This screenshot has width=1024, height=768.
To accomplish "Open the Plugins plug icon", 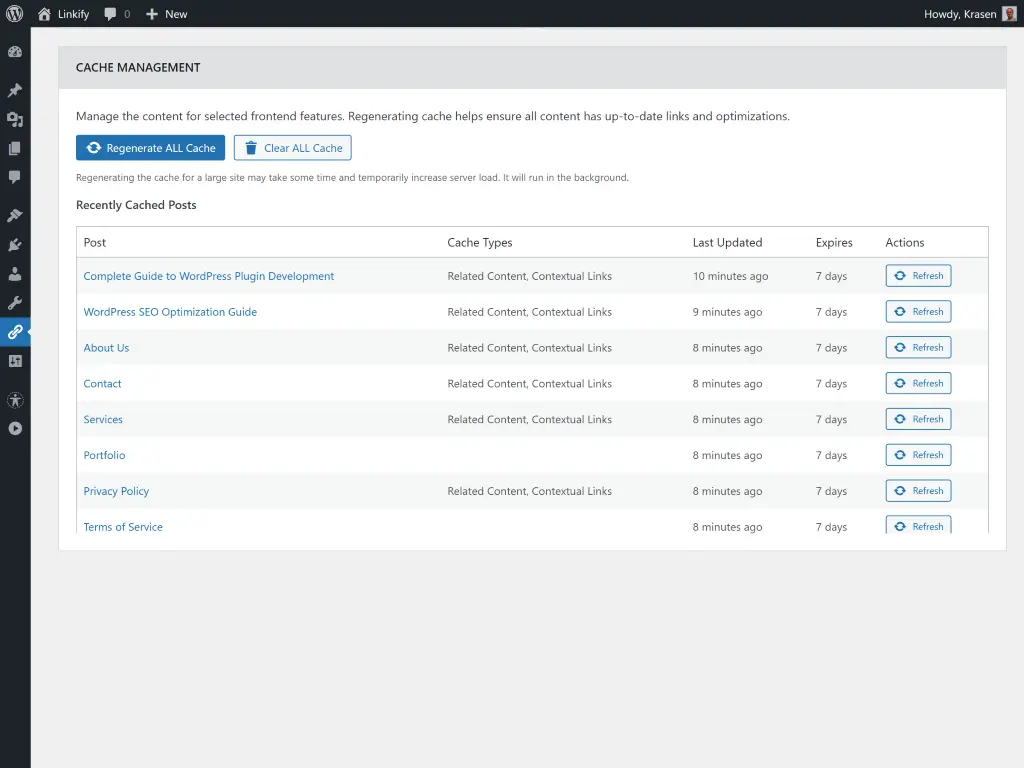I will (x=15, y=244).
